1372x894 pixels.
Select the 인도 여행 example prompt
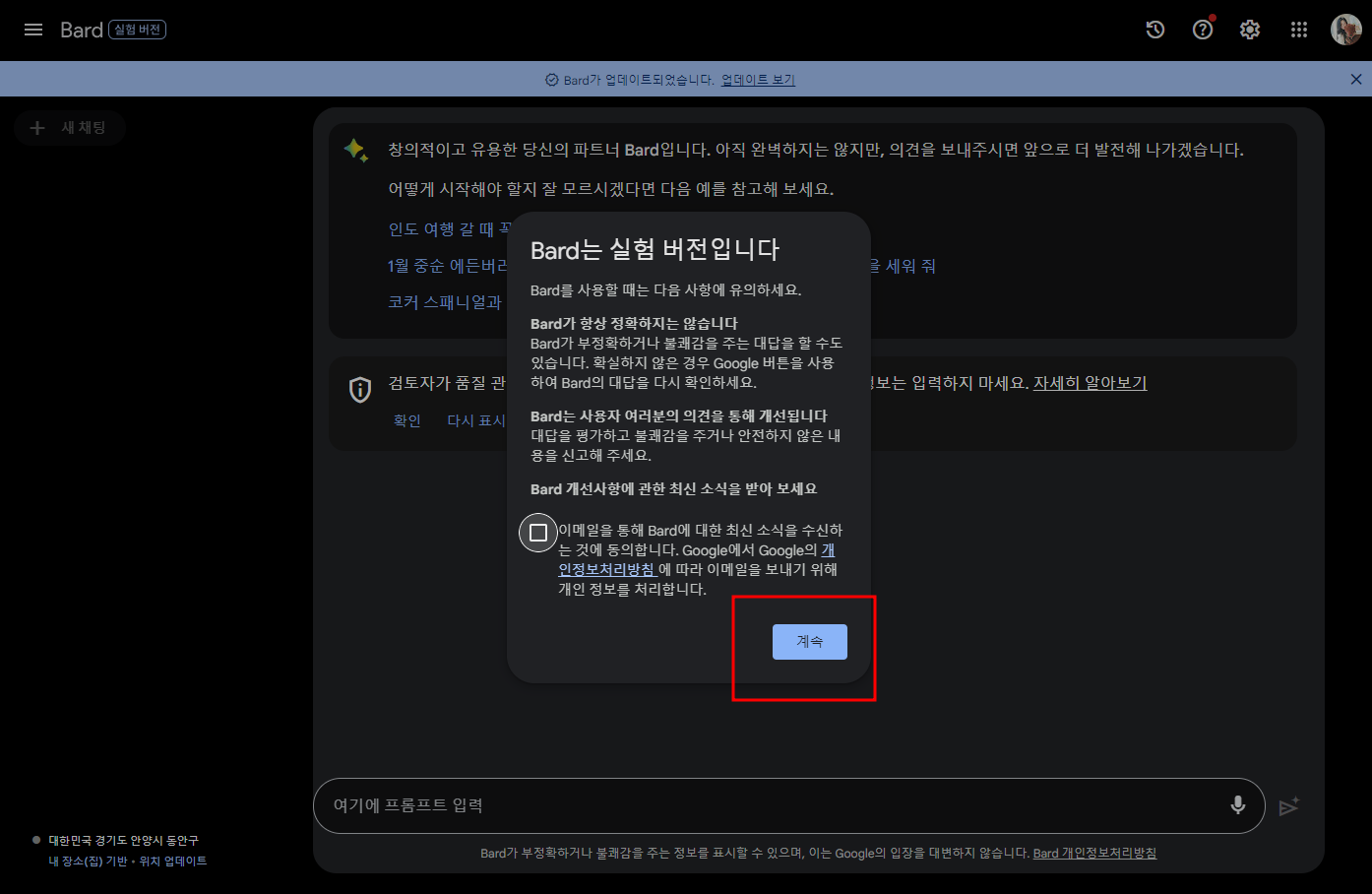coord(450,229)
